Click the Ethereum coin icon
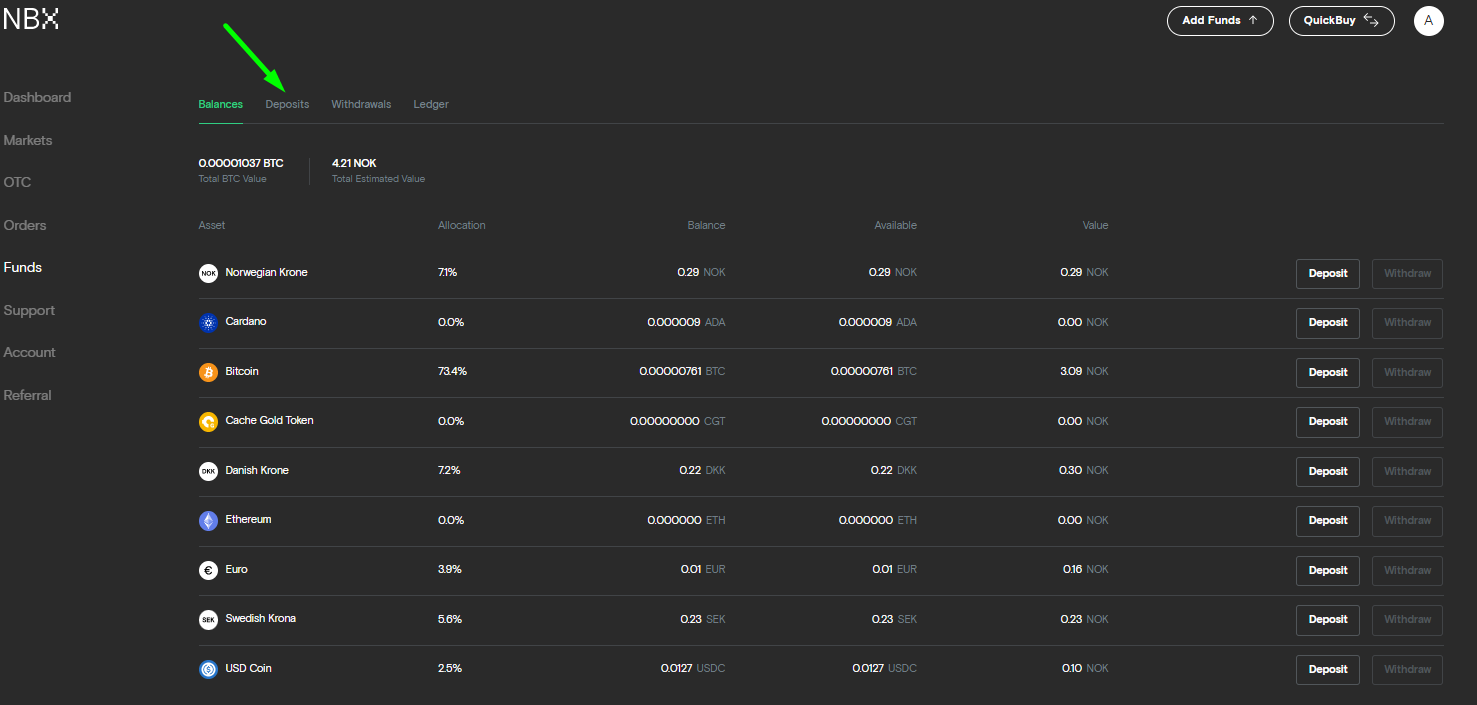 pyautogui.click(x=208, y=521)
